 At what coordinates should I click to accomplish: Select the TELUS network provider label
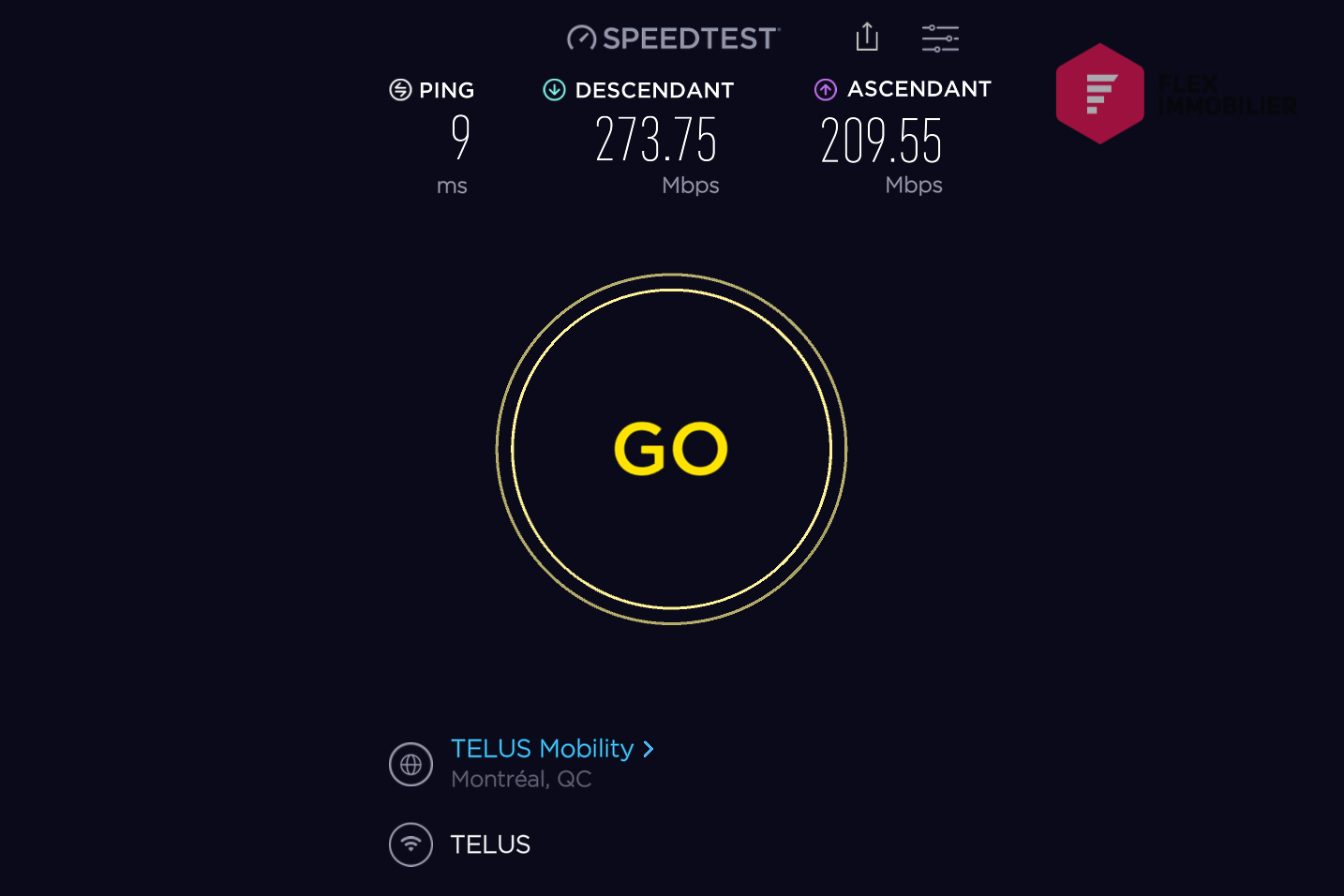490,844
